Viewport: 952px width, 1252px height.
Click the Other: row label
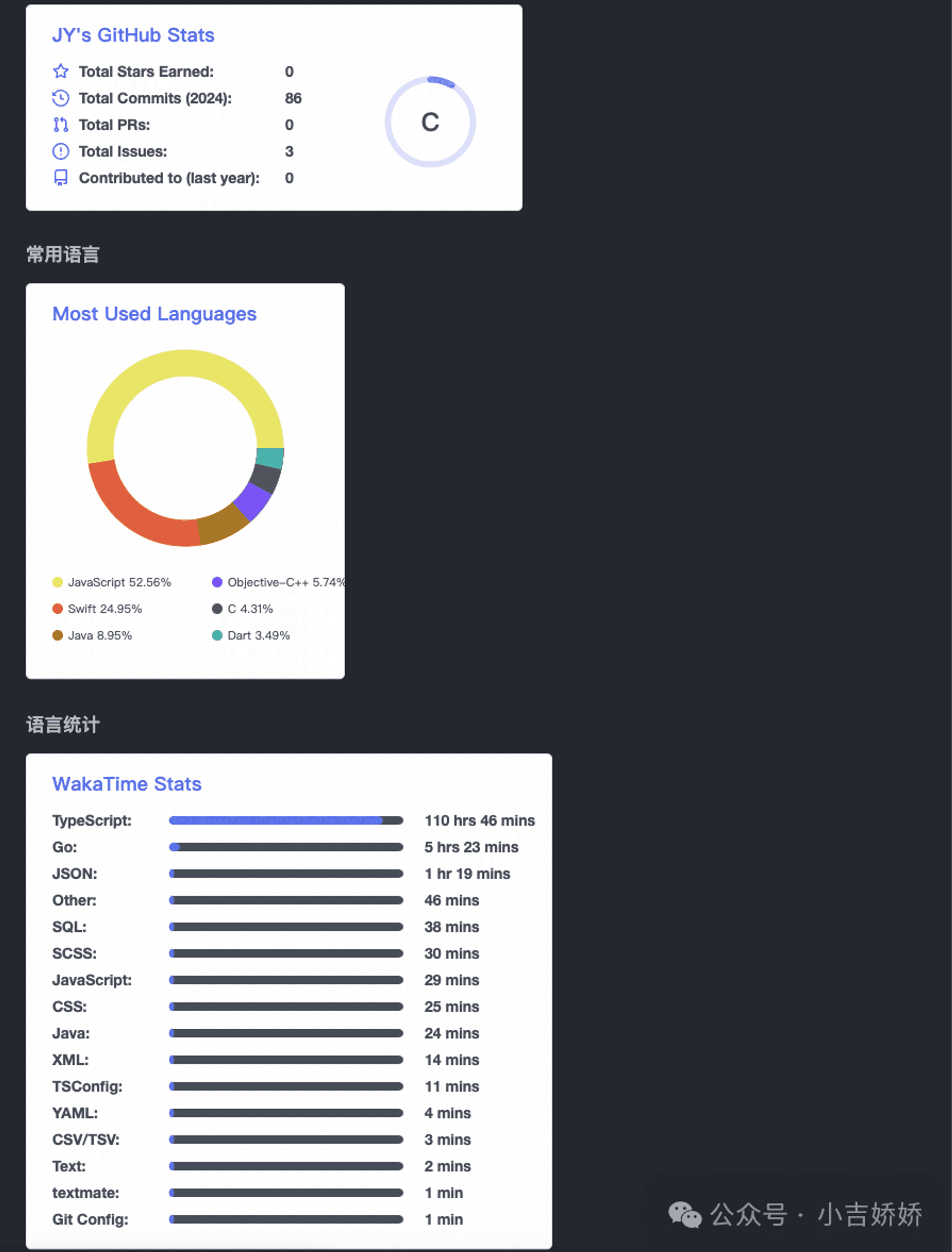[x=74, y=900]
